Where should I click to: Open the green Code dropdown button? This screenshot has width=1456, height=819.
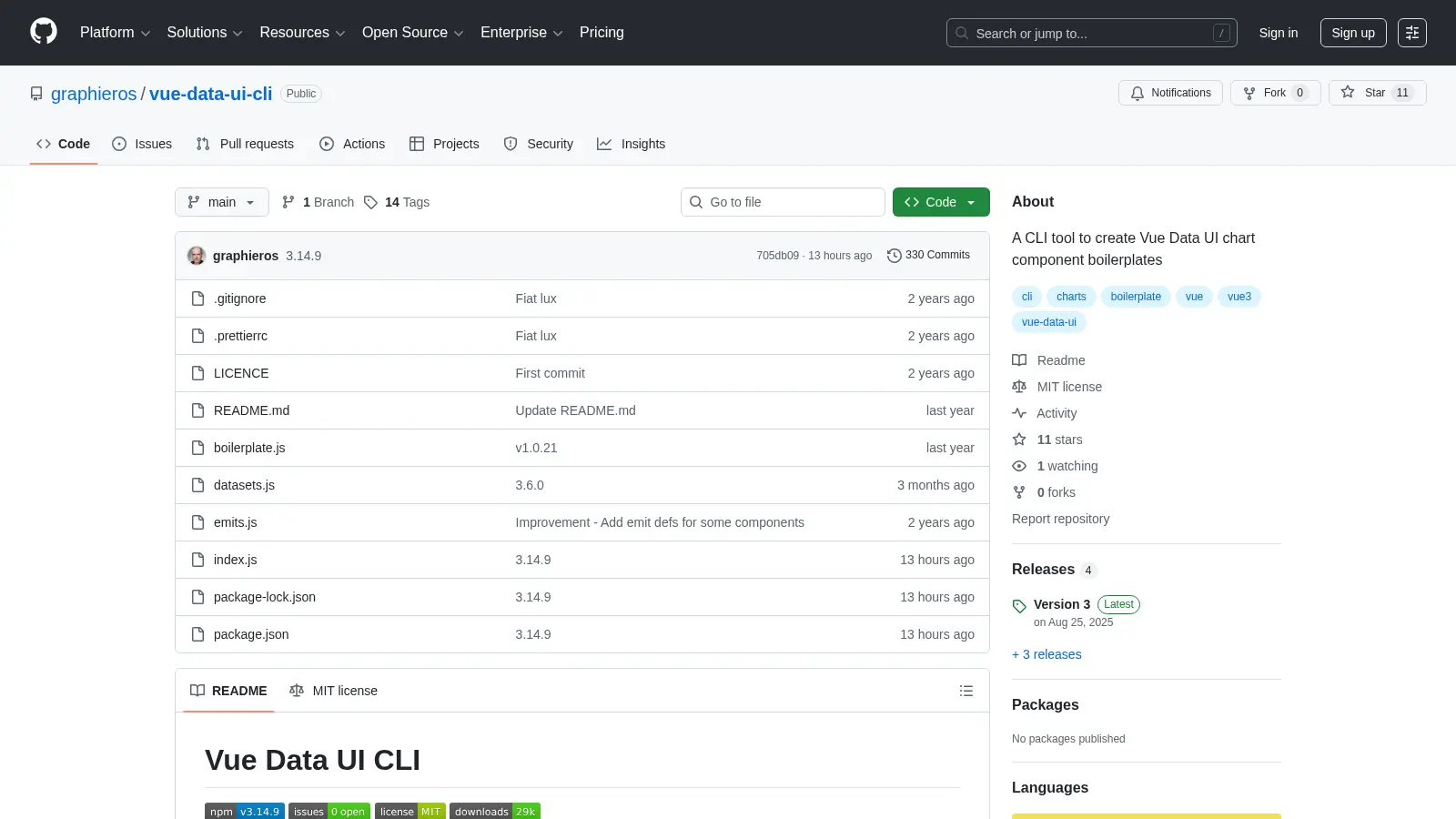pos(941,202)
